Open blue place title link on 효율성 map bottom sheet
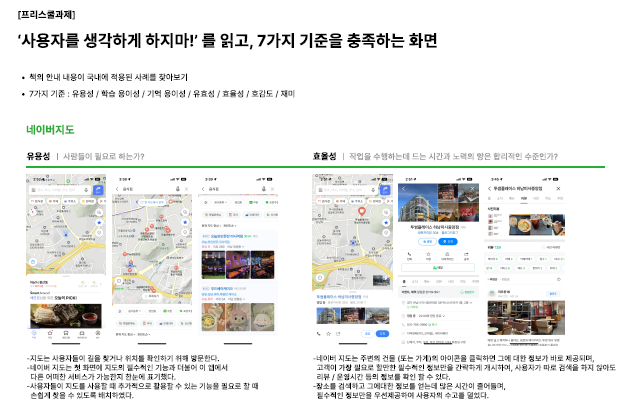The width and height of the screenshot is (636, 406). pos(340,296)
